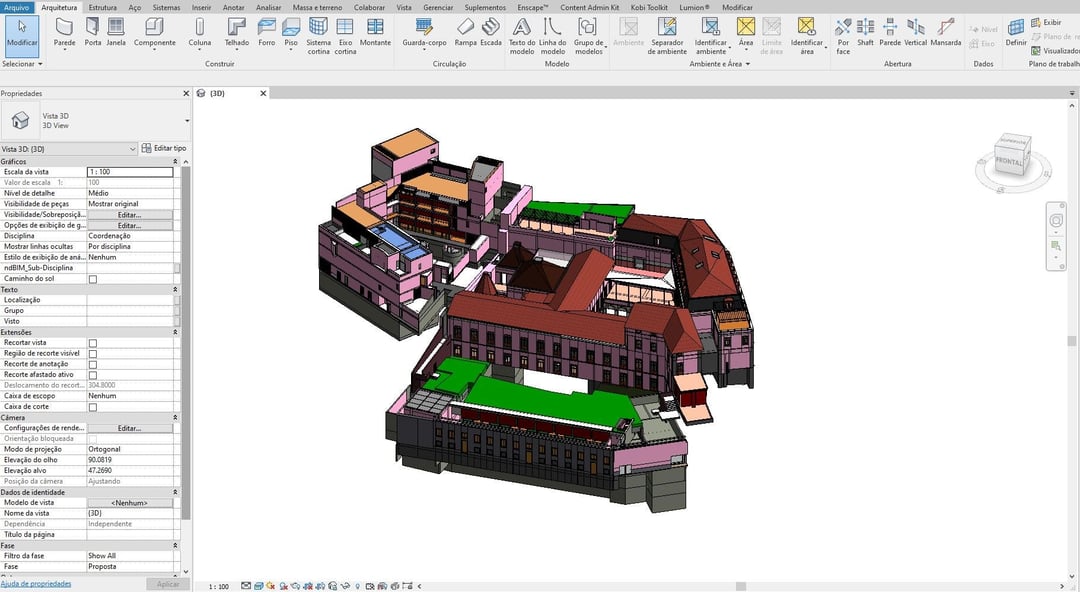Select the Parede wall tool

click(64, 33)
